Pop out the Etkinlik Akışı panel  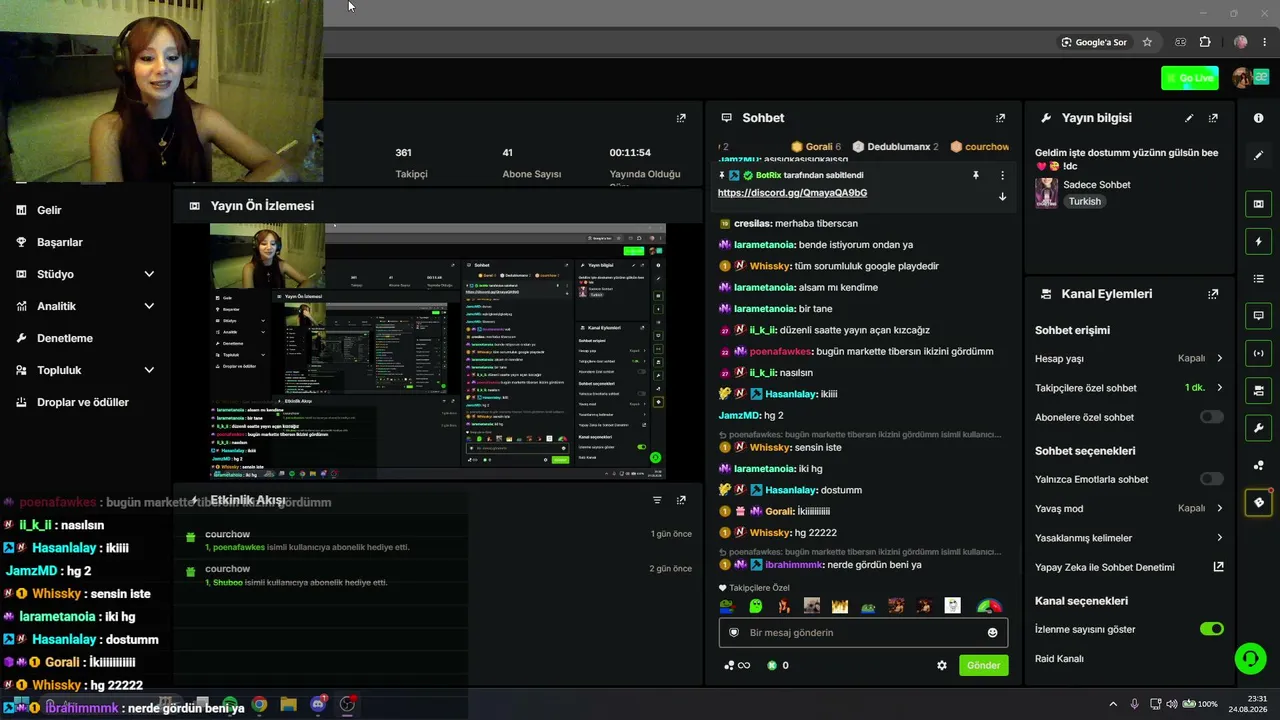pos(681,500)
